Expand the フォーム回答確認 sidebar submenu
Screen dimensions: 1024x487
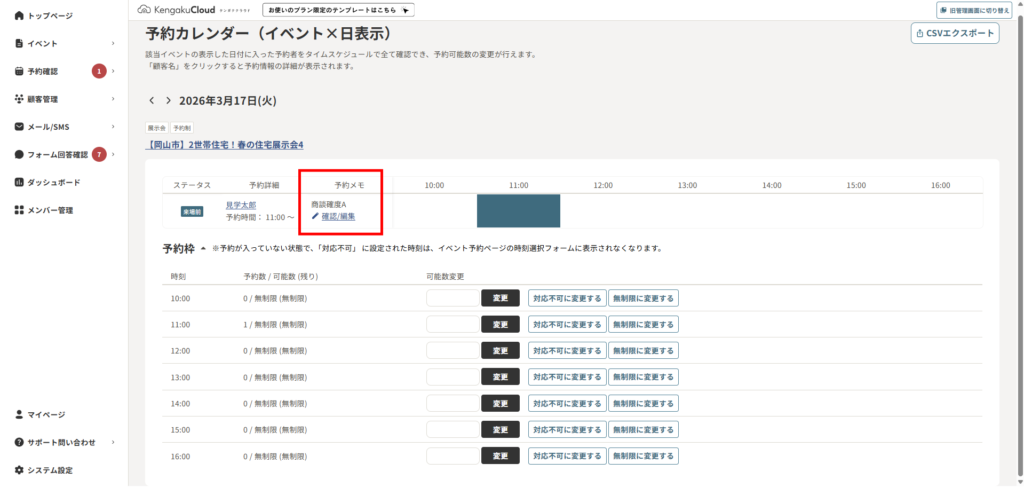(113, 155)
